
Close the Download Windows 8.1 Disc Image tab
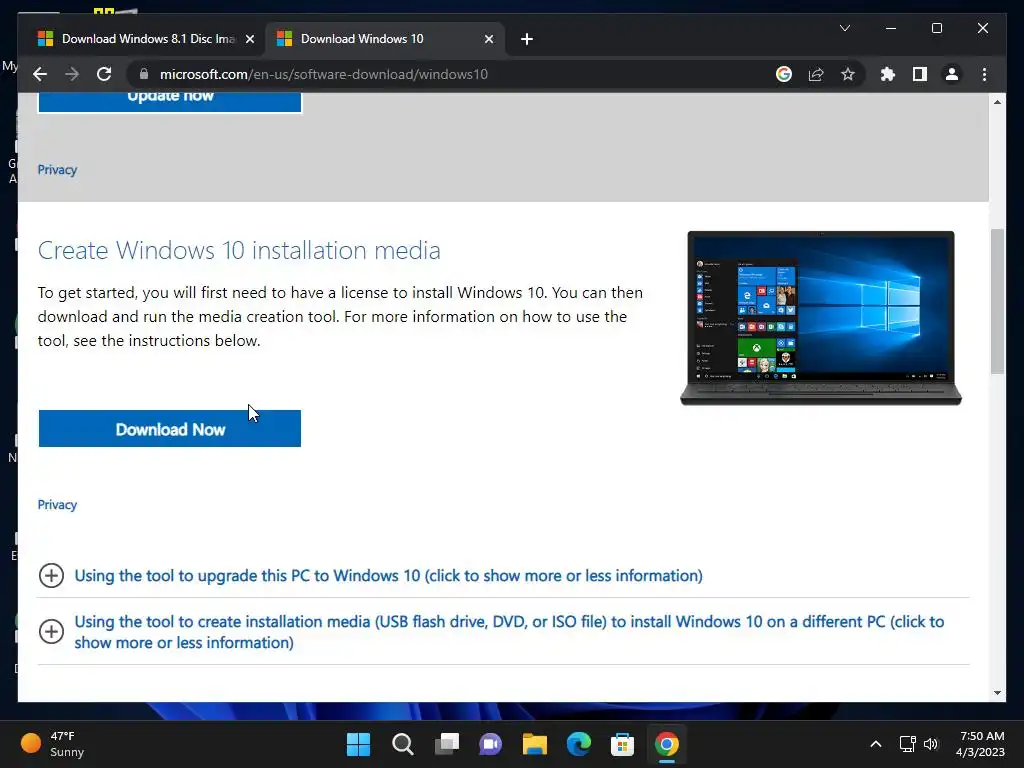249,39
